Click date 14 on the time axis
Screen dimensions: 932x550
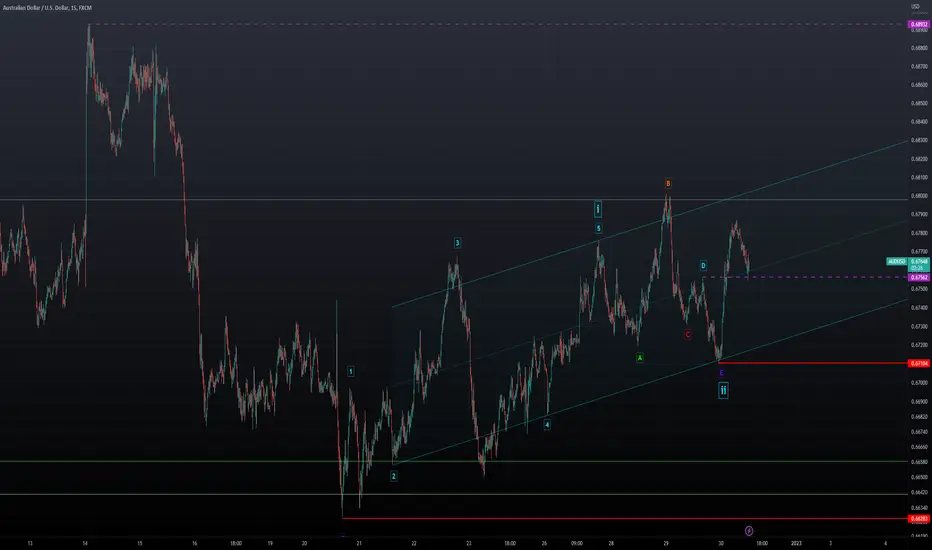[x=85, y=543]
